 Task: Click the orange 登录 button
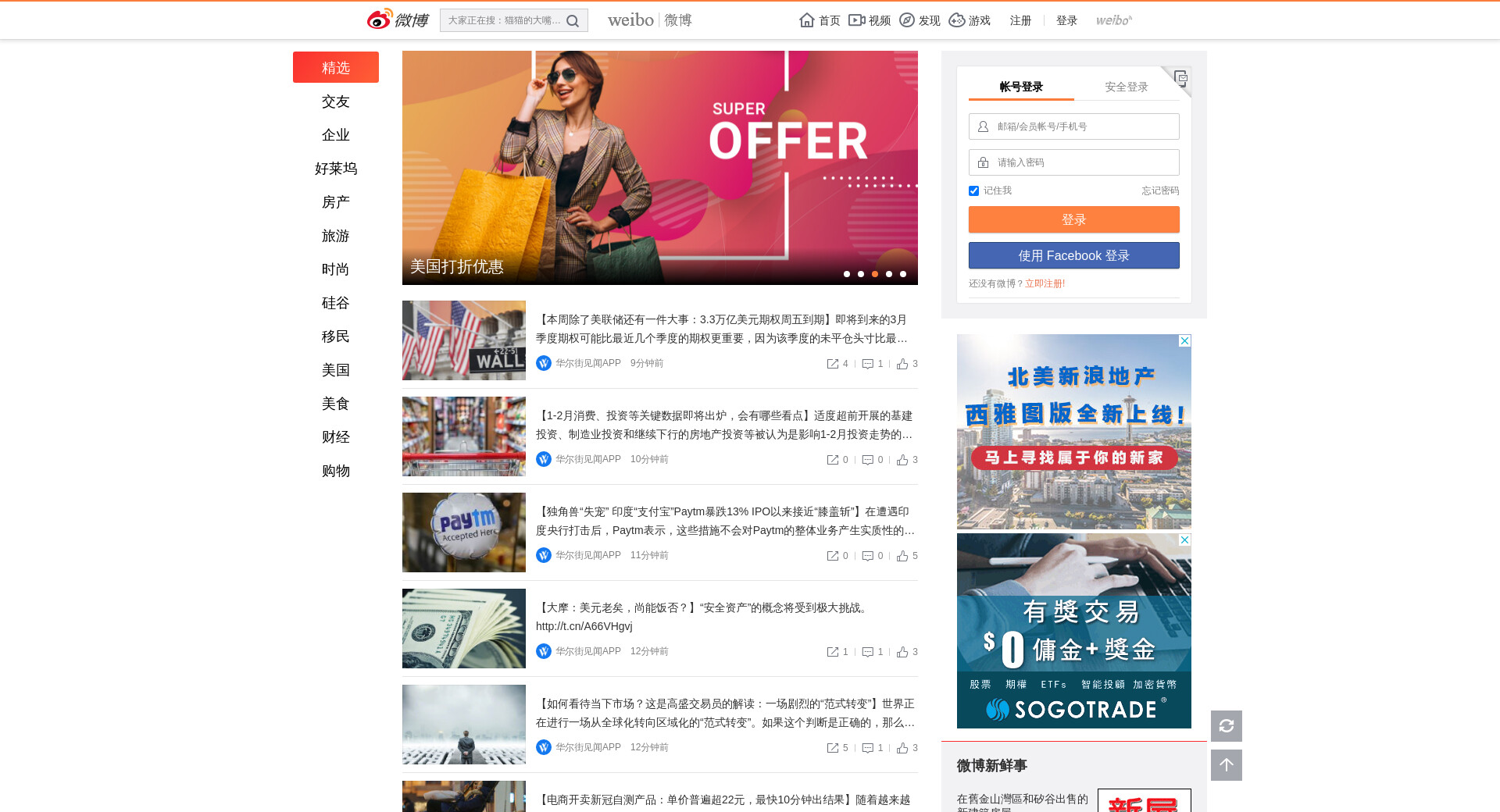tap(1074, 219)
